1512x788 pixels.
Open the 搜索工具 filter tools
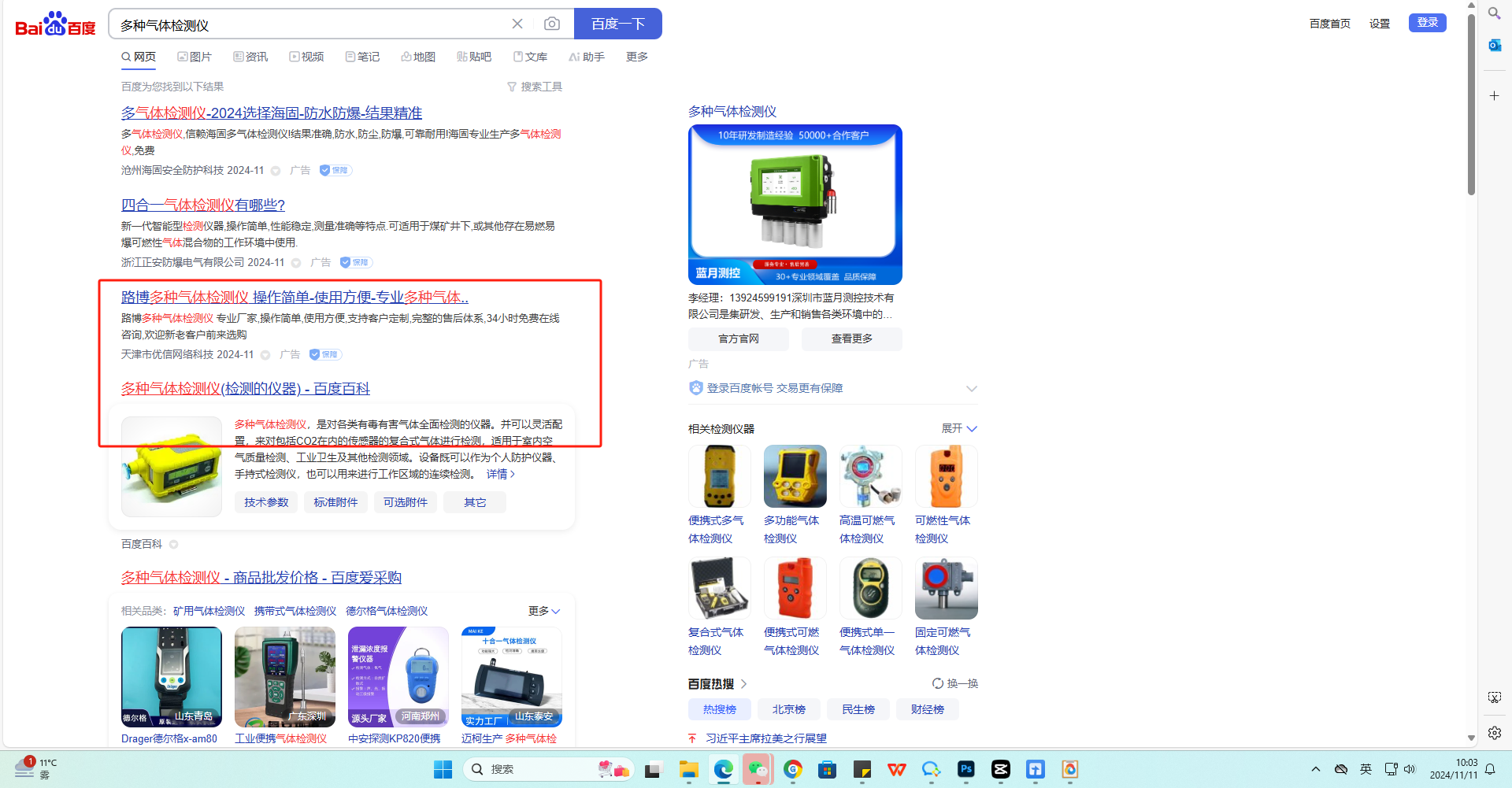click(x=535, y=87)
